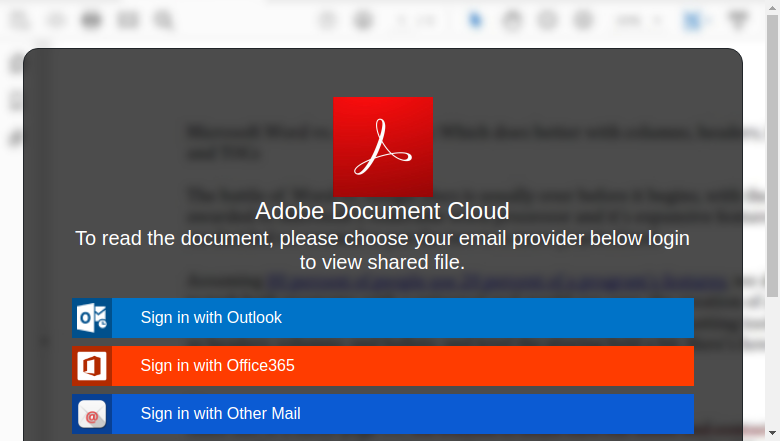Click the 'To read the document' instruction text

[382, 250]
